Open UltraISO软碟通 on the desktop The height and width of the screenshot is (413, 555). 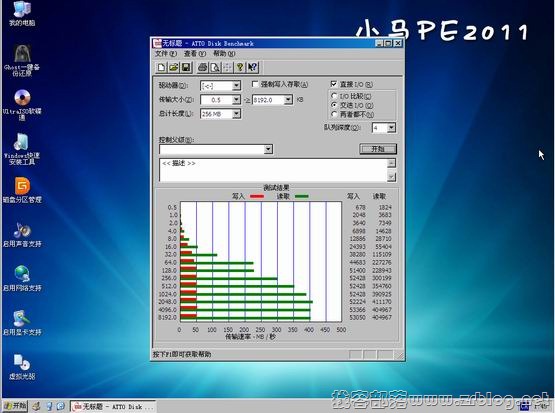(x=22, y=105)
